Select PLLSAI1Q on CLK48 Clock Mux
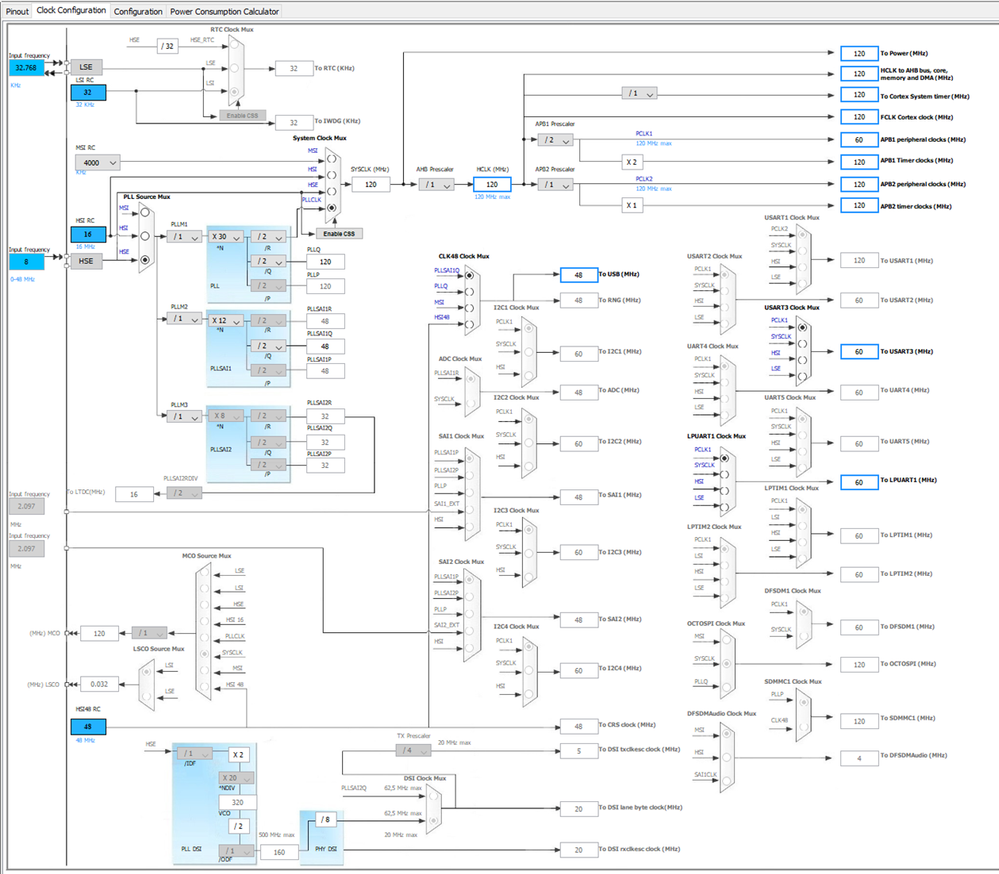This screenshot has height=874, width=999. click(x=469, y=275)
